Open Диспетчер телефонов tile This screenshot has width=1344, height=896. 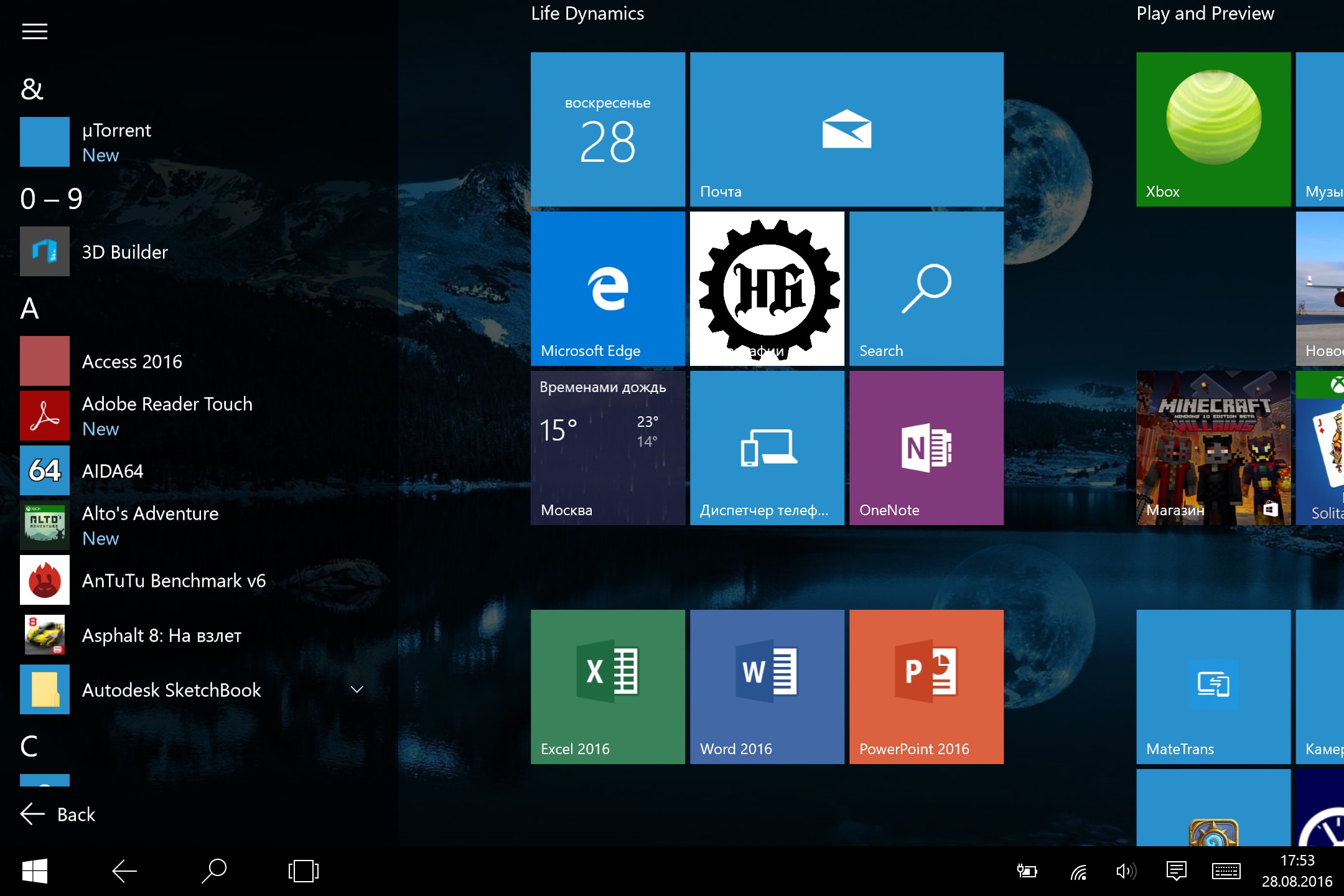click(767, 448)
